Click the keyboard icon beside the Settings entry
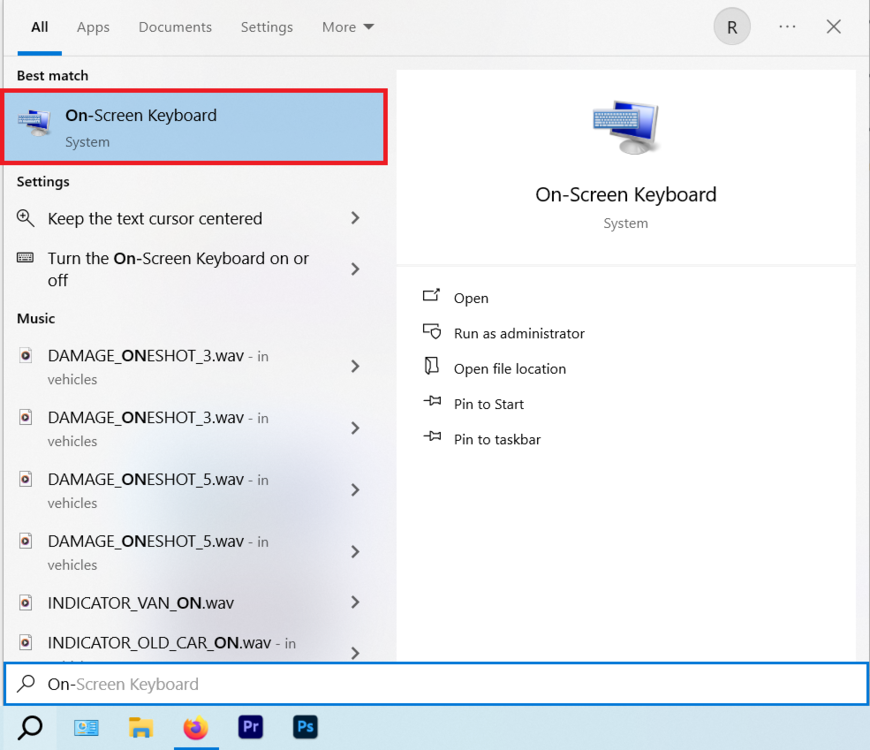The height and width of the screenshot is (750, 870). pos(24,258)
